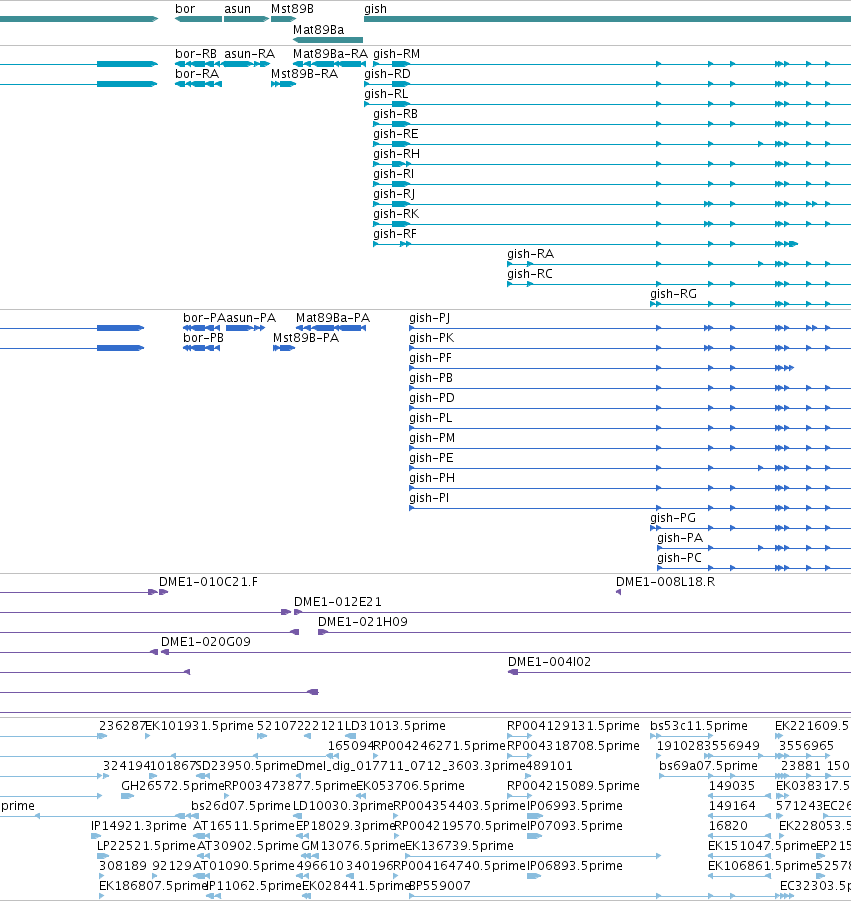Click the Mat89Ba-PA protein label
This screenshot has height=901, width=851.
tap(333, 318)
